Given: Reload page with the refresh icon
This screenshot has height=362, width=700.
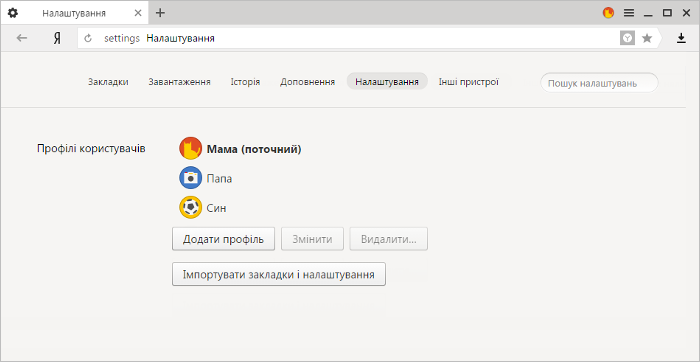Looking at the screenshot, I should click(x=88, y=38).
